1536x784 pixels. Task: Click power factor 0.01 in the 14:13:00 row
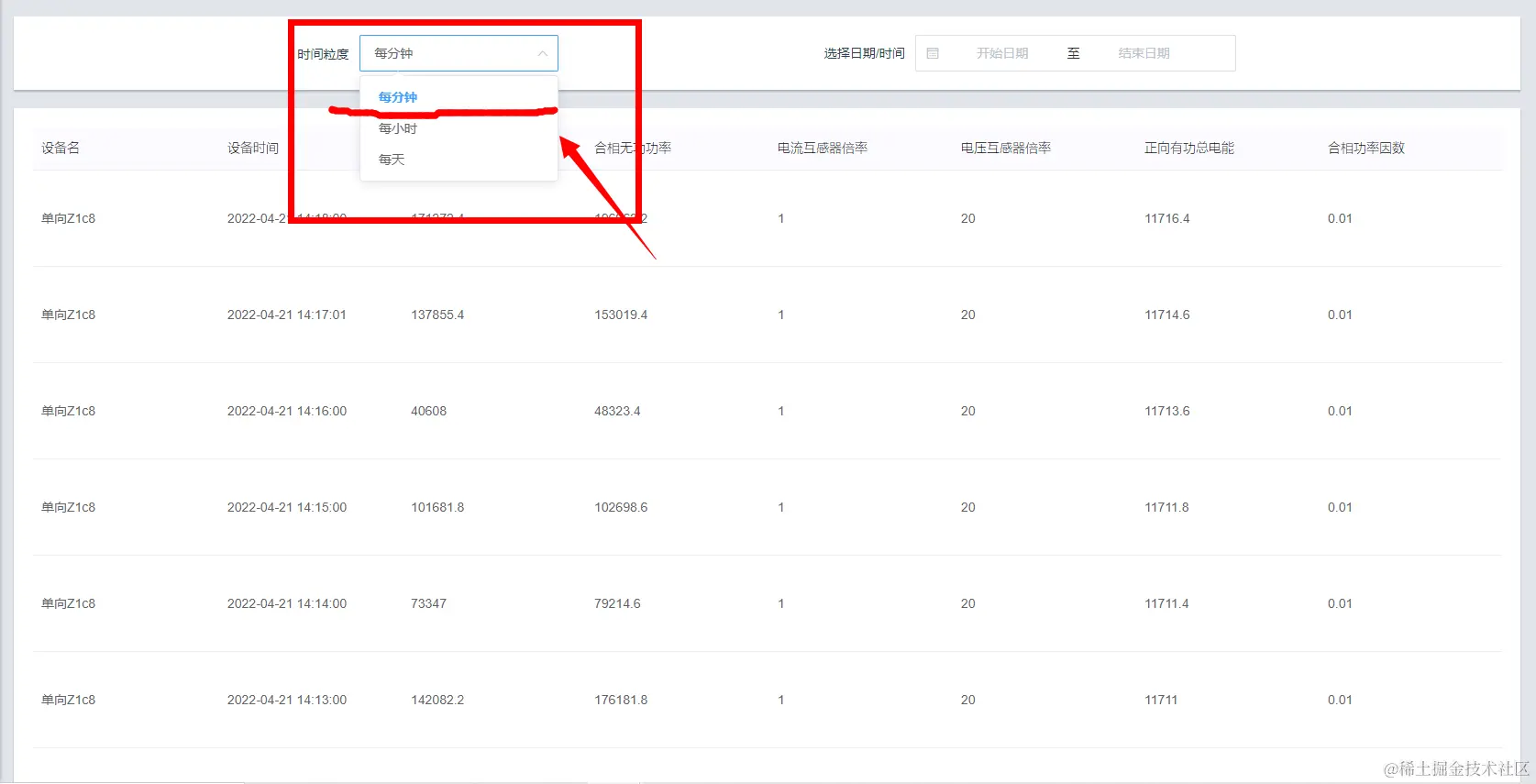(1340, 700)
